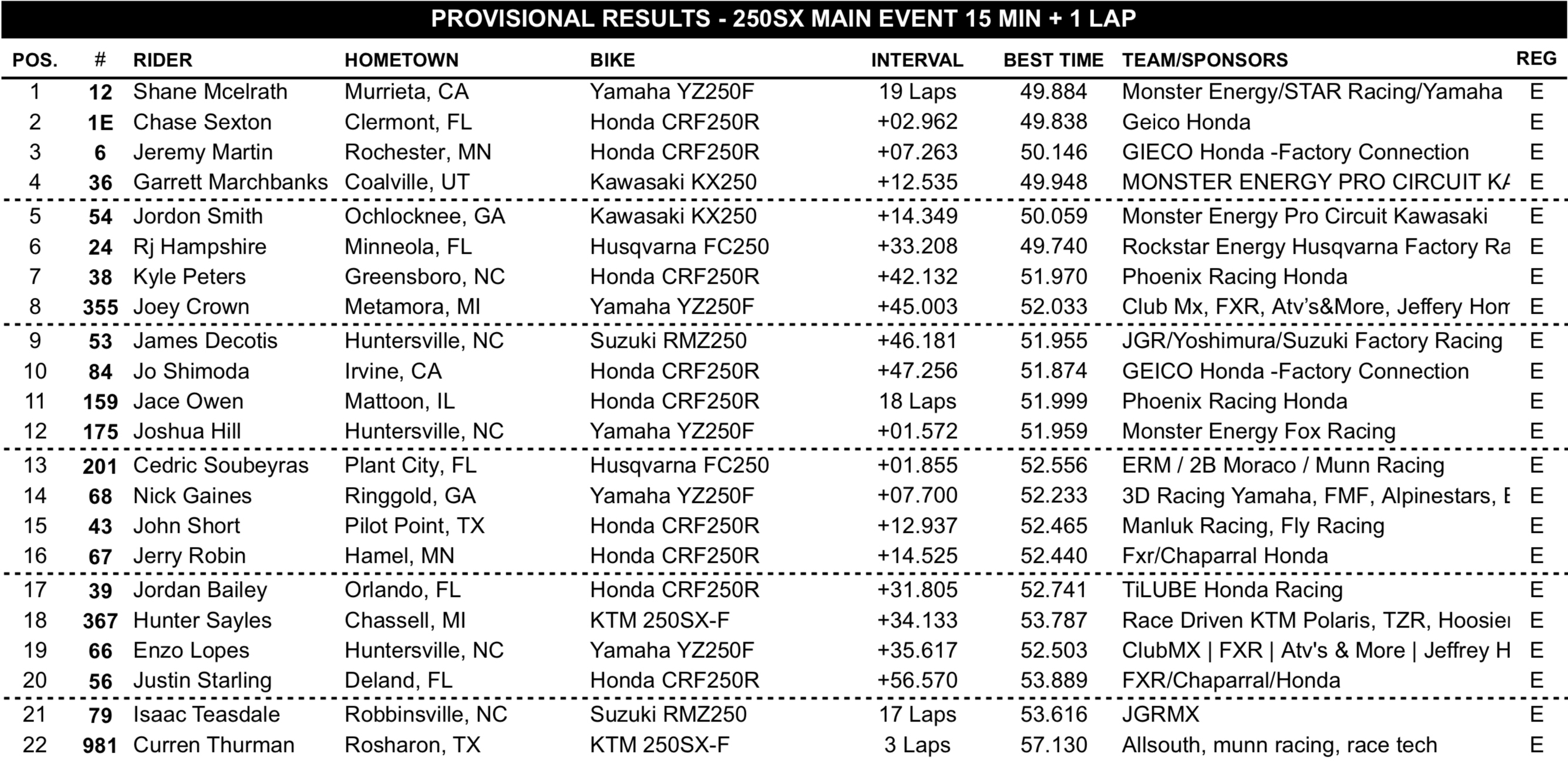Click bike number 36 for Marchbanks
This screenshot has width=1568, height=765.
pos(100,183)
